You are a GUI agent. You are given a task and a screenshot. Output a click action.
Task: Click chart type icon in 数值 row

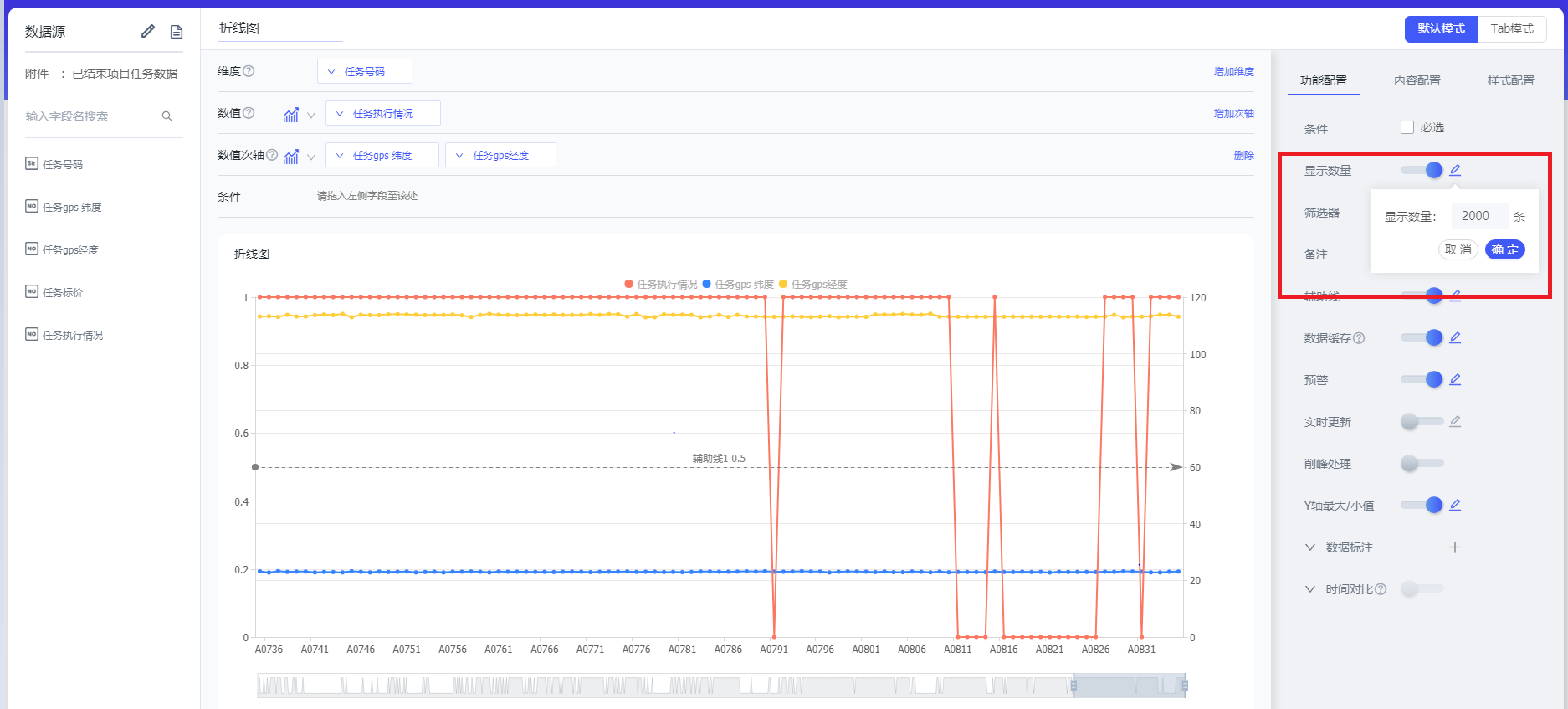click(291, 115)
